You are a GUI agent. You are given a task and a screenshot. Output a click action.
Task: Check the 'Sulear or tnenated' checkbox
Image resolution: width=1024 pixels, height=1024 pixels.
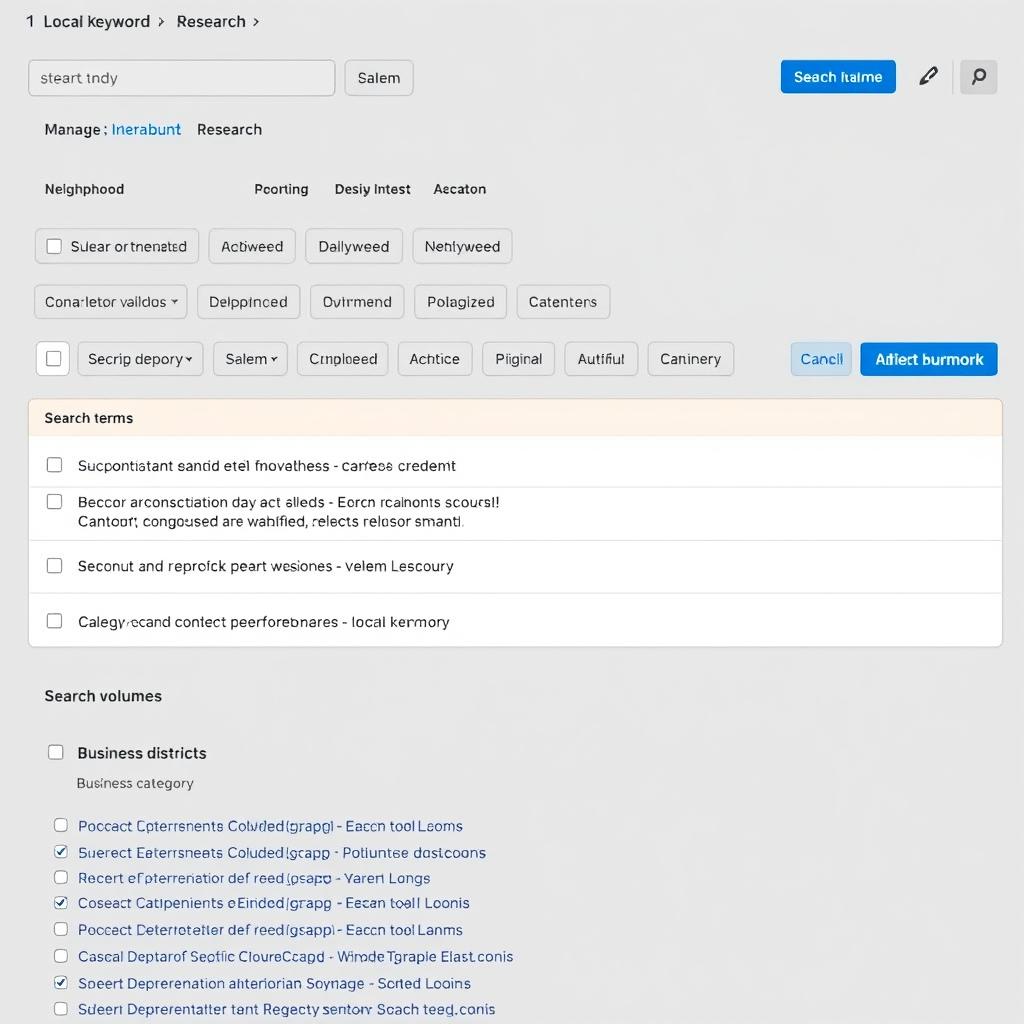coord(53,246)
